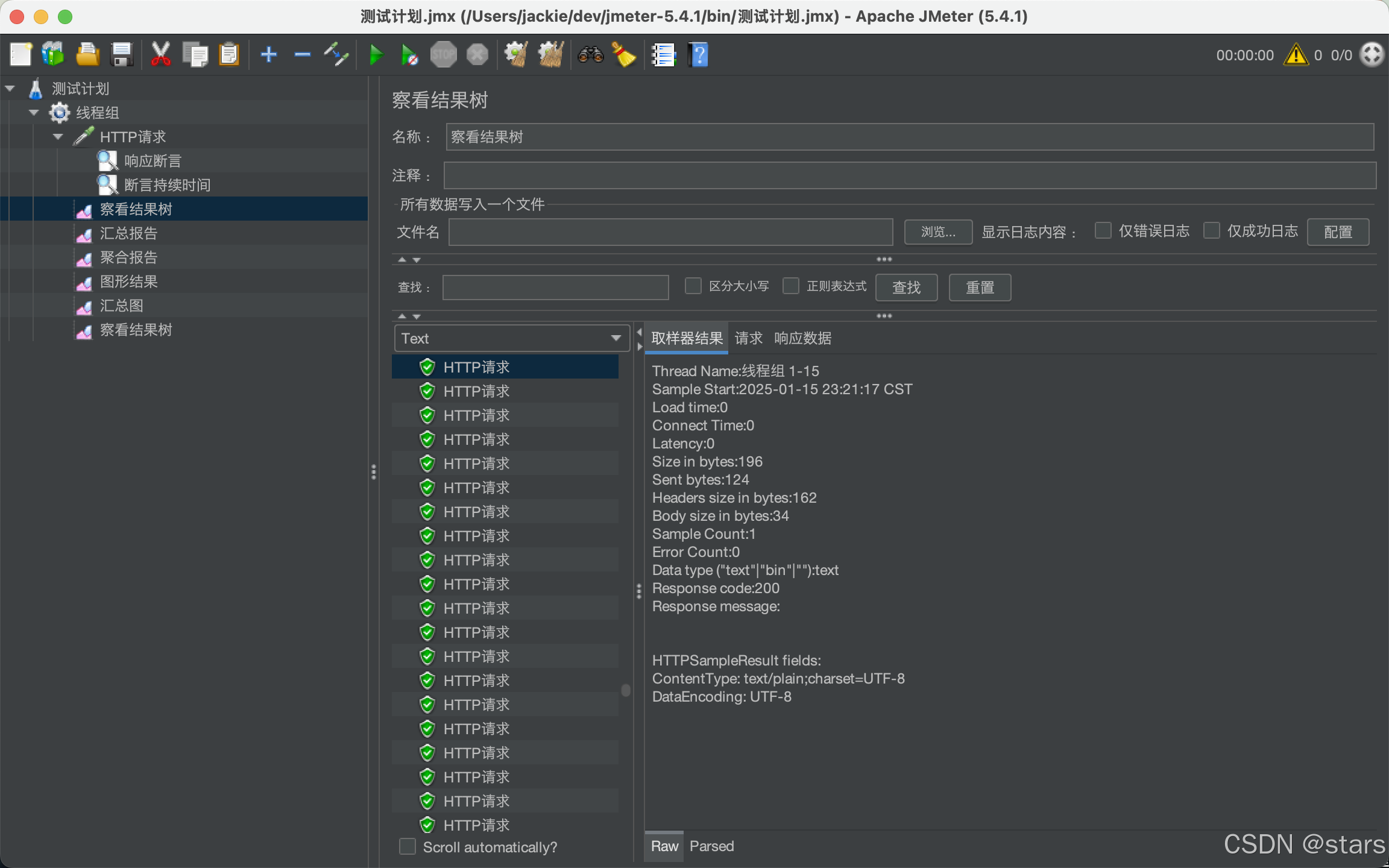This screenshot has width=1389, height=868.
Task: Click the Paste clipboard icon
Action: pyautogui.click(x=229, y=55)
